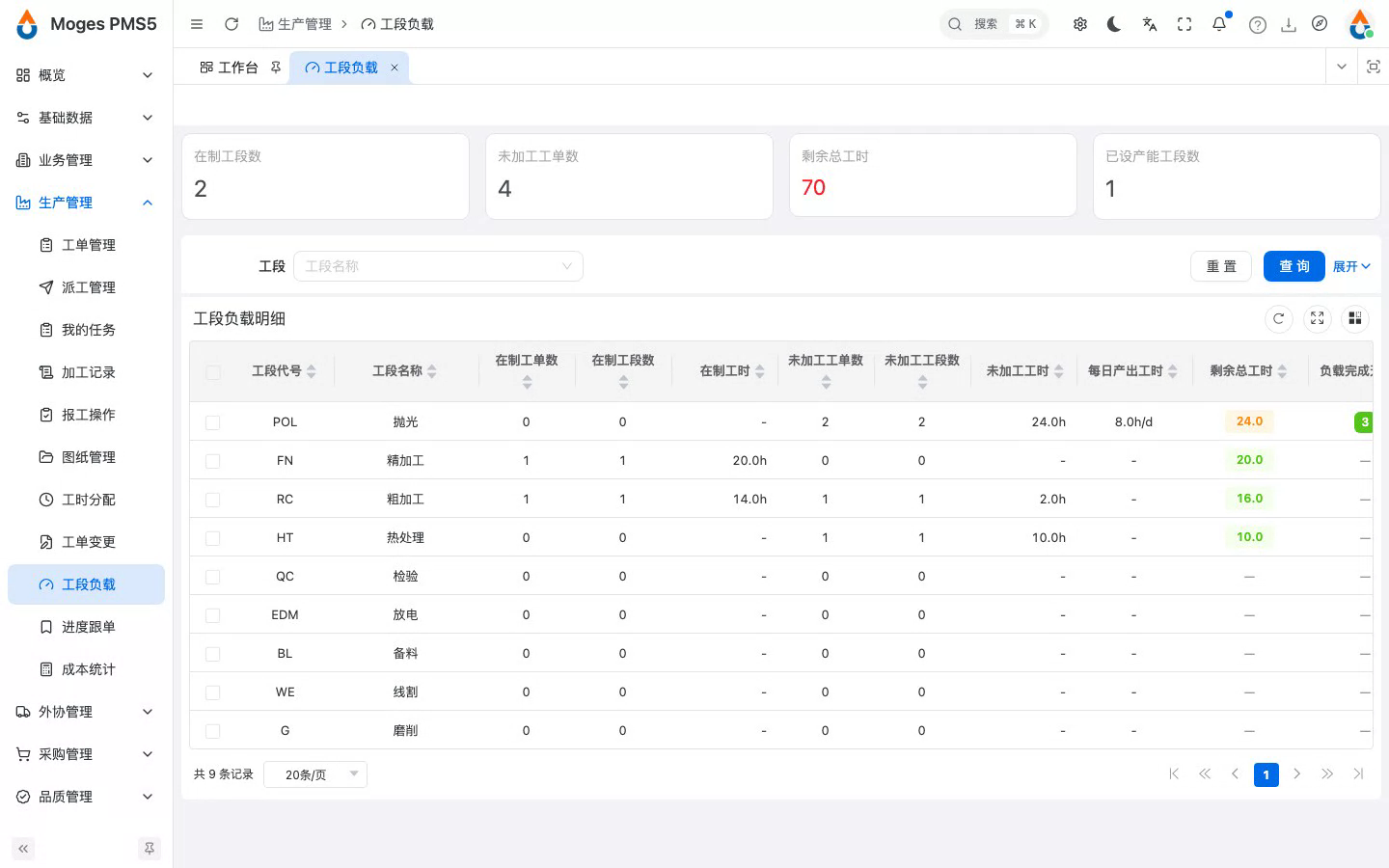1389x868 pixels.
Task: Click the download icon in header
Action: point(1289,25)
